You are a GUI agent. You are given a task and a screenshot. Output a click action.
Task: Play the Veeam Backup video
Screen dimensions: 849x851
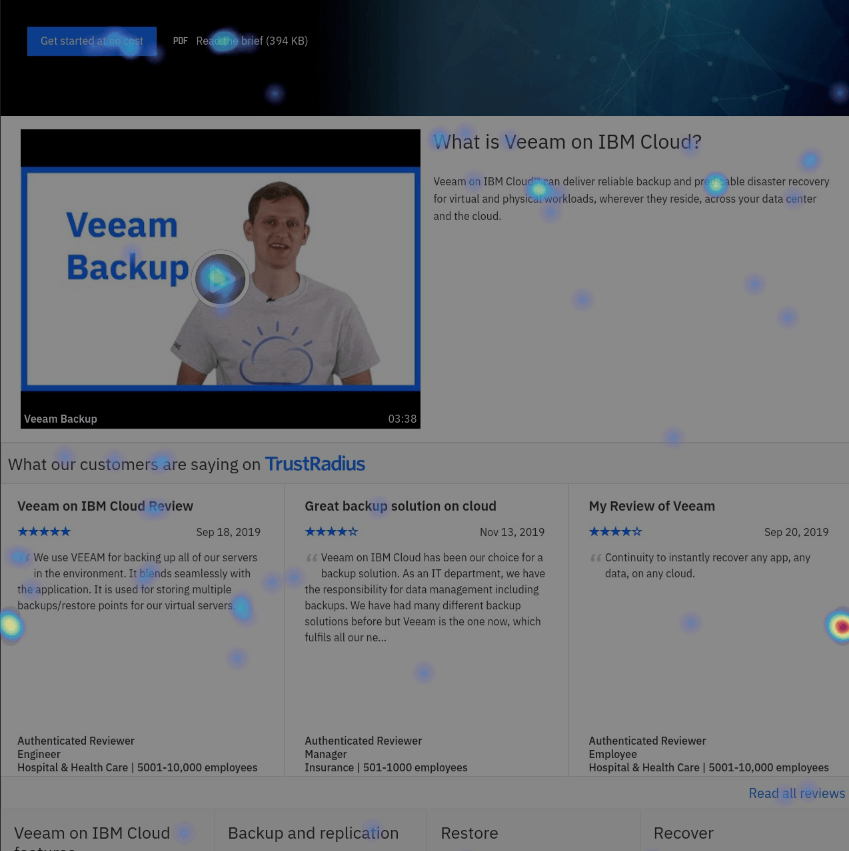tap(220, 279)
